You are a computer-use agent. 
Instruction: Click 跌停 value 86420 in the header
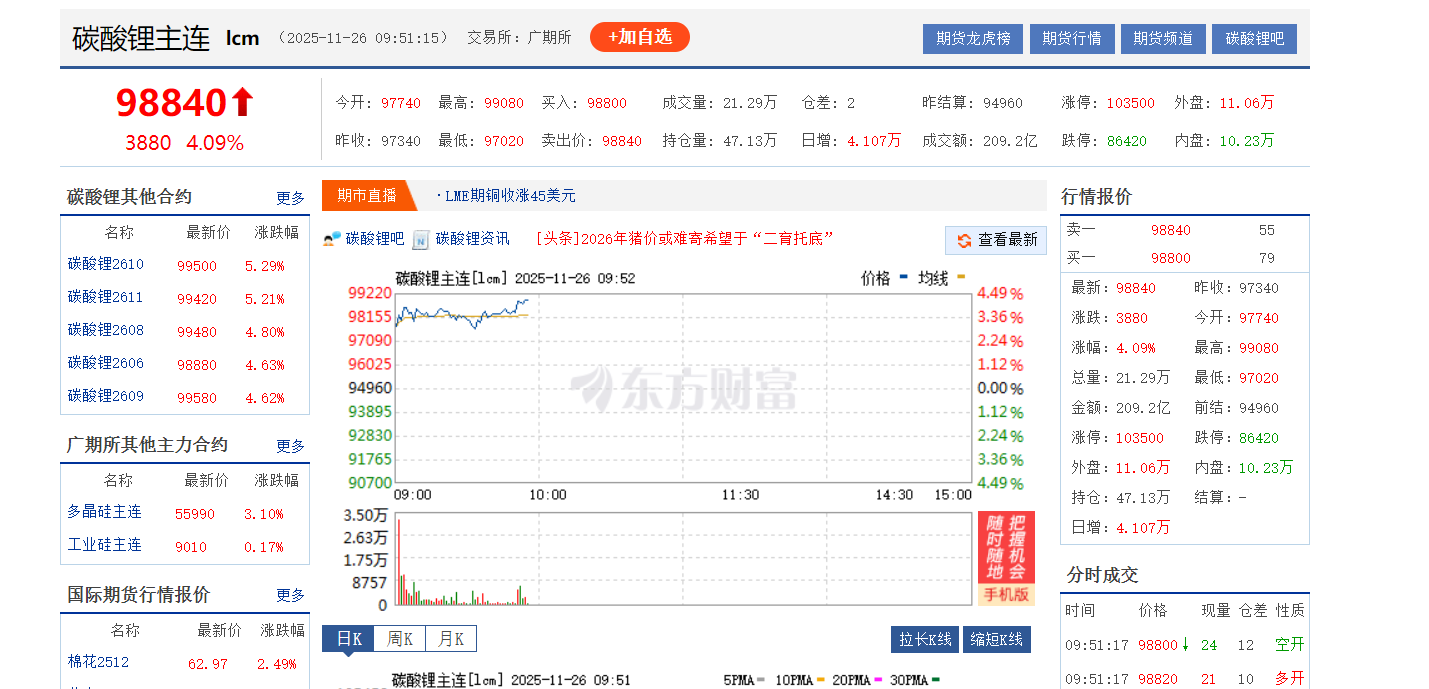pos(1127,141)
